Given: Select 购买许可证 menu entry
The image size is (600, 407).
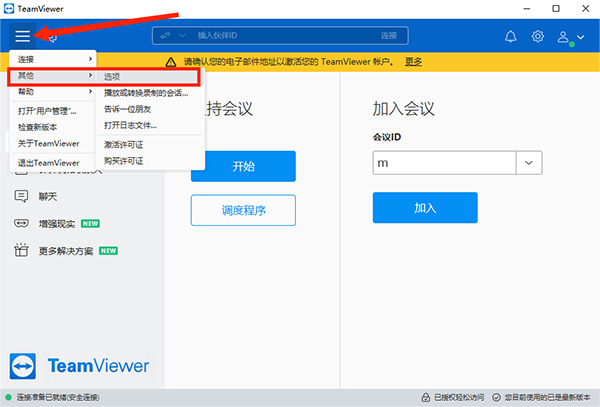Looking at the screenshot, I should pos(150,161).
